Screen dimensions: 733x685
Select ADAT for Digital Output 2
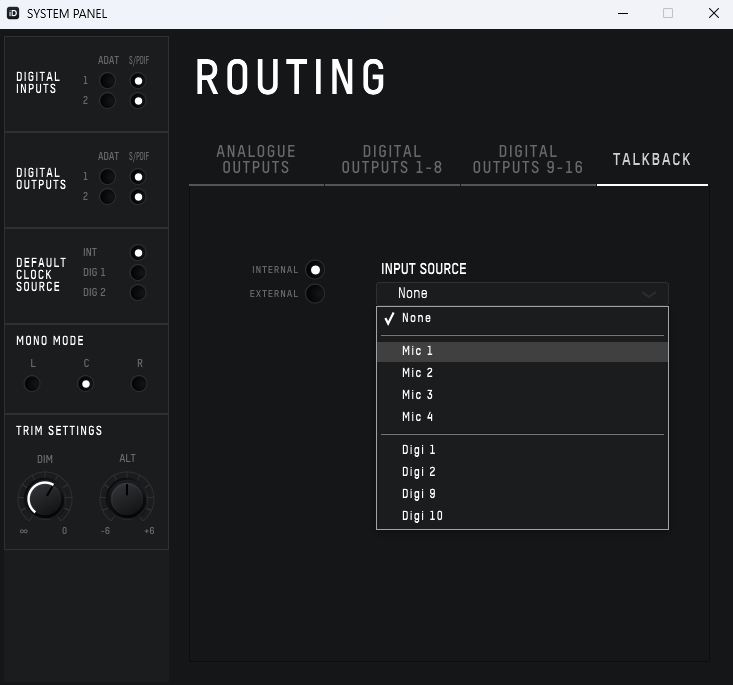108,197
